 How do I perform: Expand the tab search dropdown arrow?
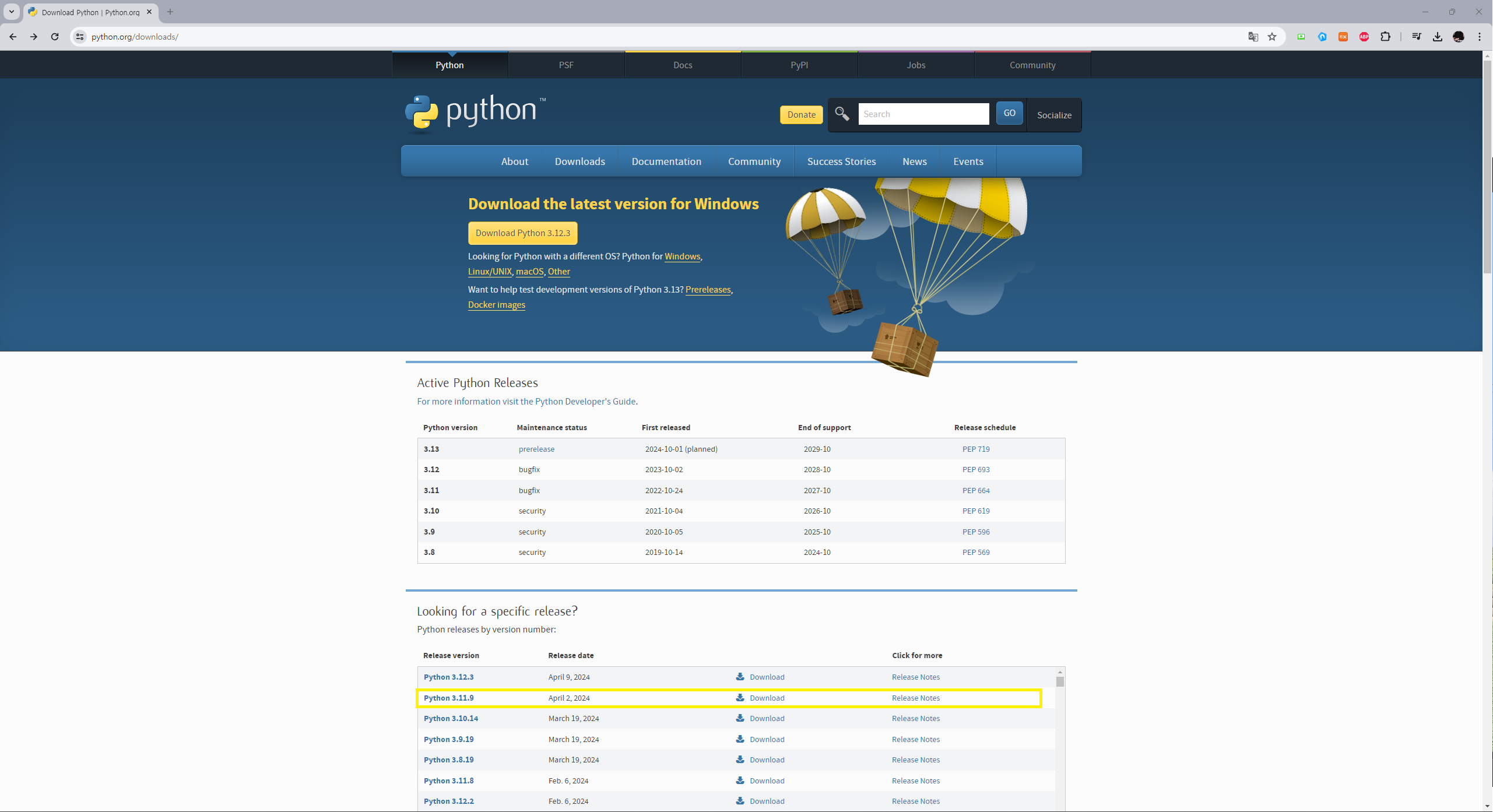point(11,12)
